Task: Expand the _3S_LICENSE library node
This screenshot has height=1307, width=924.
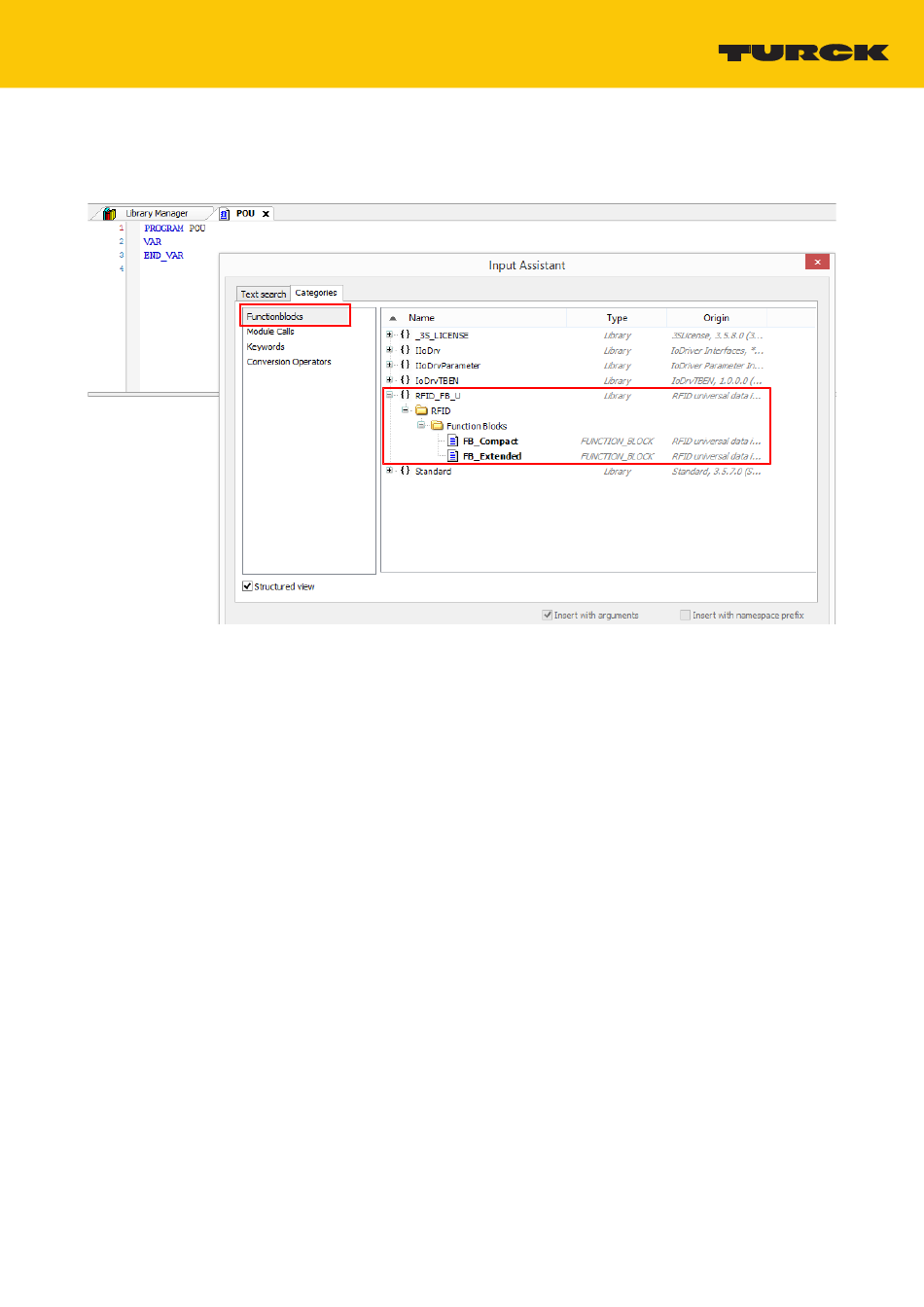Action: click(x=390, y=336)
